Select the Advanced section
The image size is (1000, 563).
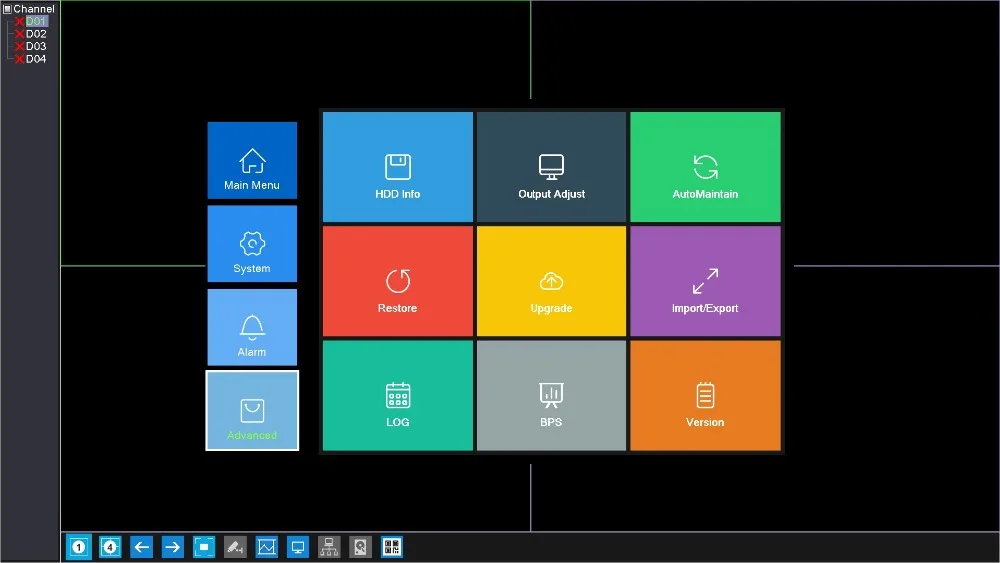pos(252,411)
